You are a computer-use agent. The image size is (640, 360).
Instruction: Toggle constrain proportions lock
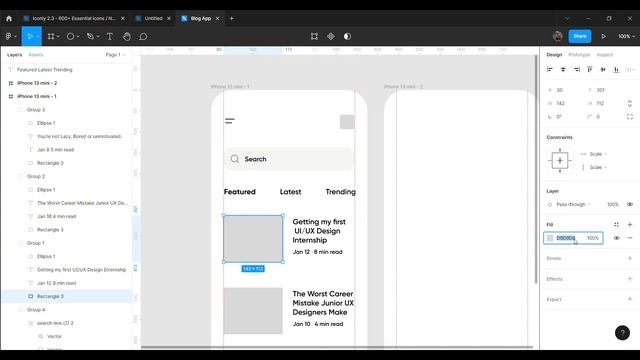point(630,103)
